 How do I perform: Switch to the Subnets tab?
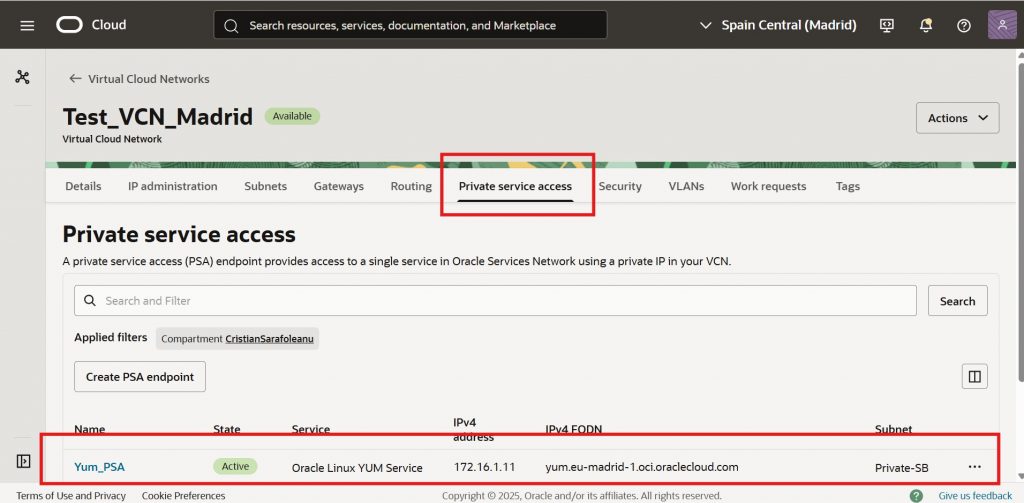(x=265, y=186)
